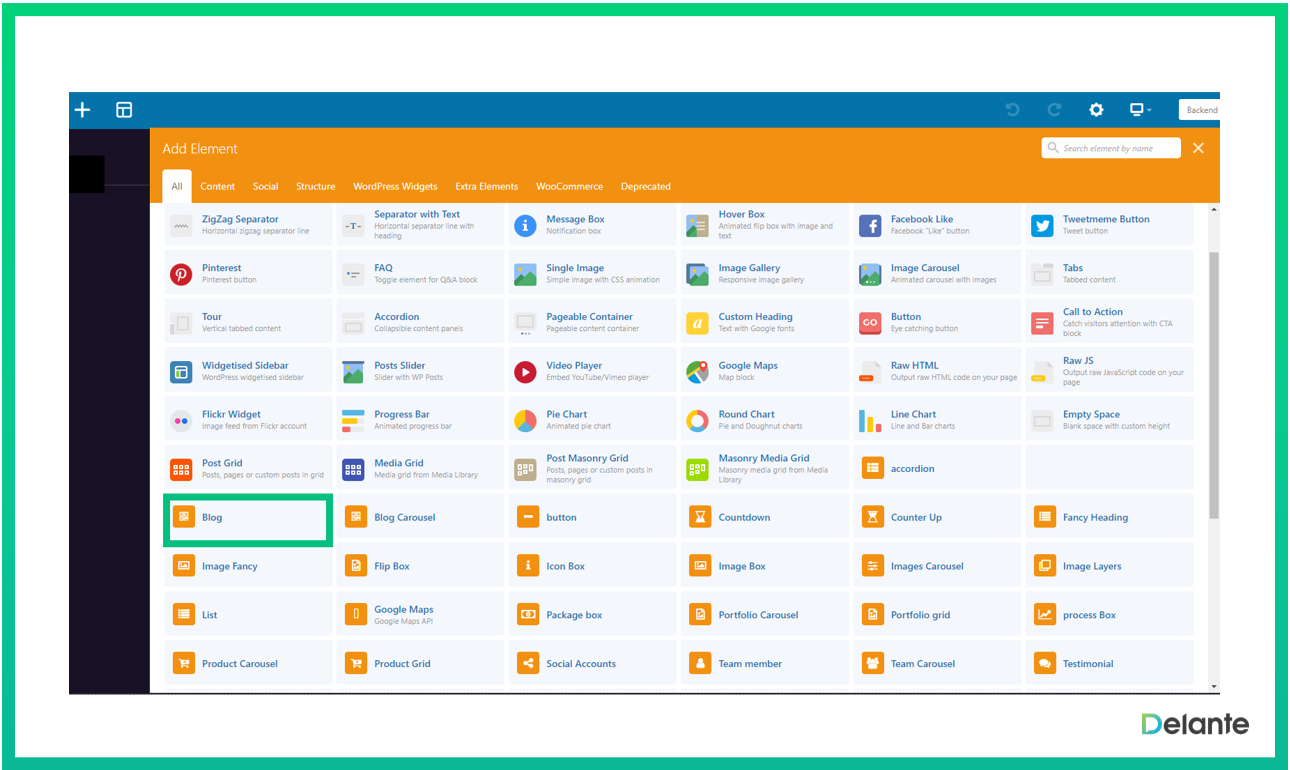
Task: Choose the Fancy Heading element
Action: (1109, 517)
